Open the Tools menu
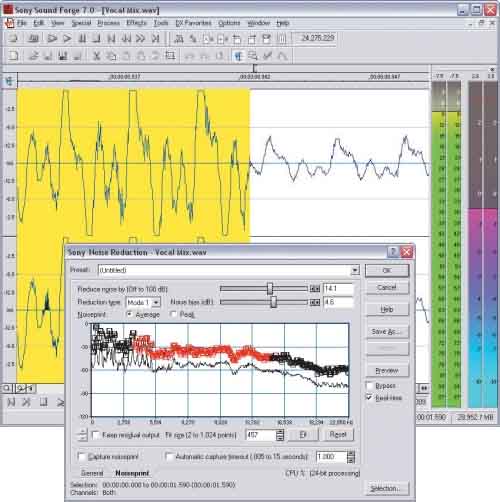The image size is (500, 502). tap(161, 23)
